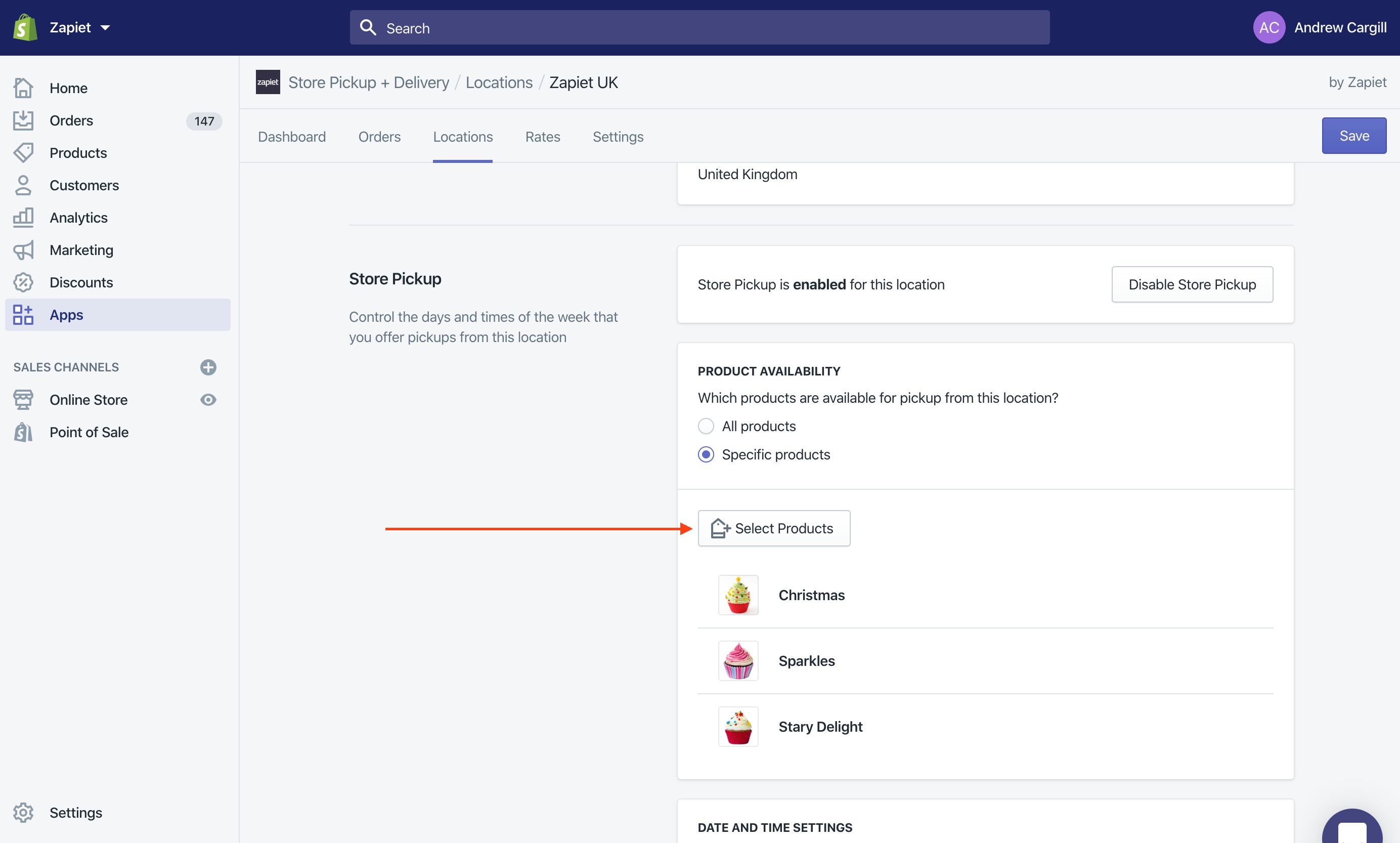Open the Home sidebar icon
The height and width of the screenshot is (843, 1400).
[23, 88]
